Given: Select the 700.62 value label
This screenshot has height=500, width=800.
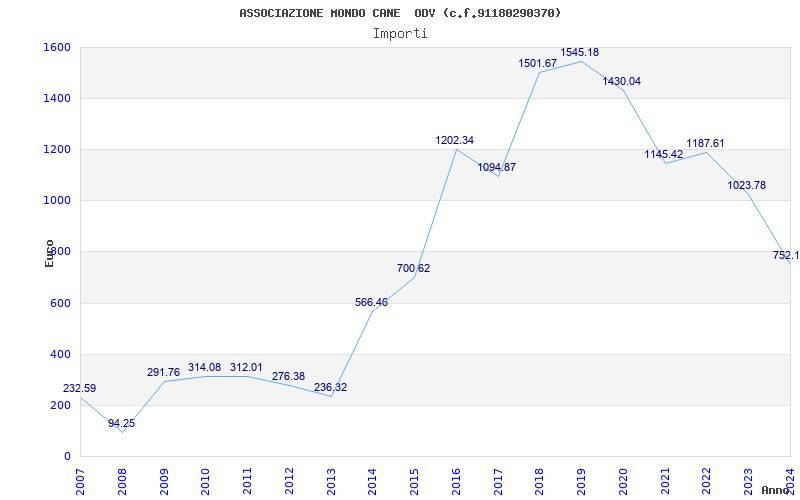Looking at the screenshot, I should [413, 268].
